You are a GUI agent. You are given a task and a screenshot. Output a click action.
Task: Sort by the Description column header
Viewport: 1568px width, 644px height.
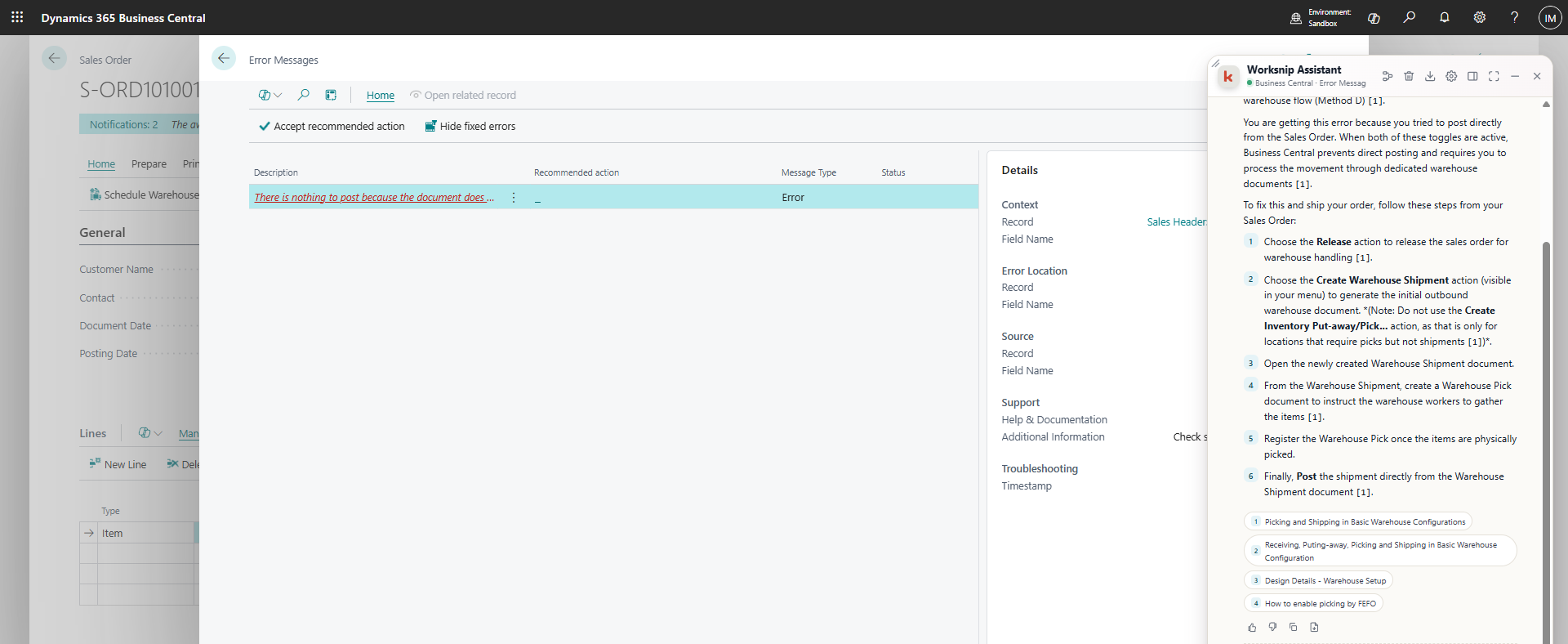pyautogui.click(x=276, y=172)
